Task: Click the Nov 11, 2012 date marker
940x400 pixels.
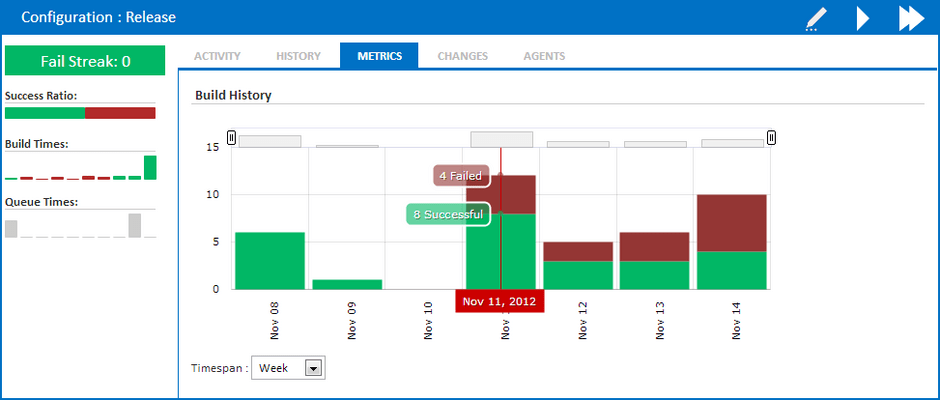Action: (499, 301)
